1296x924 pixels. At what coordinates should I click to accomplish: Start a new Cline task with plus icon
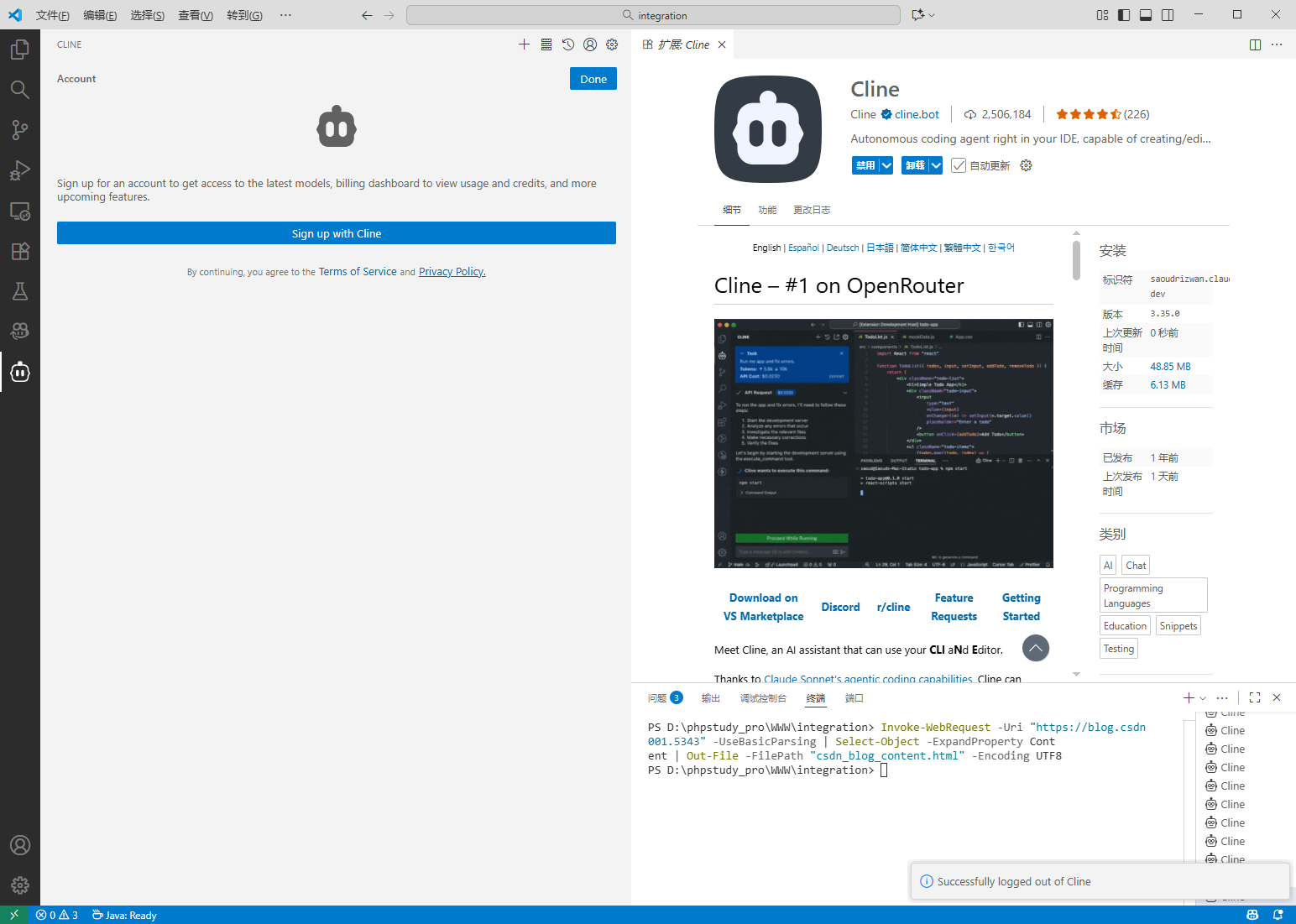pyautogui.click(x=524, y=44)
